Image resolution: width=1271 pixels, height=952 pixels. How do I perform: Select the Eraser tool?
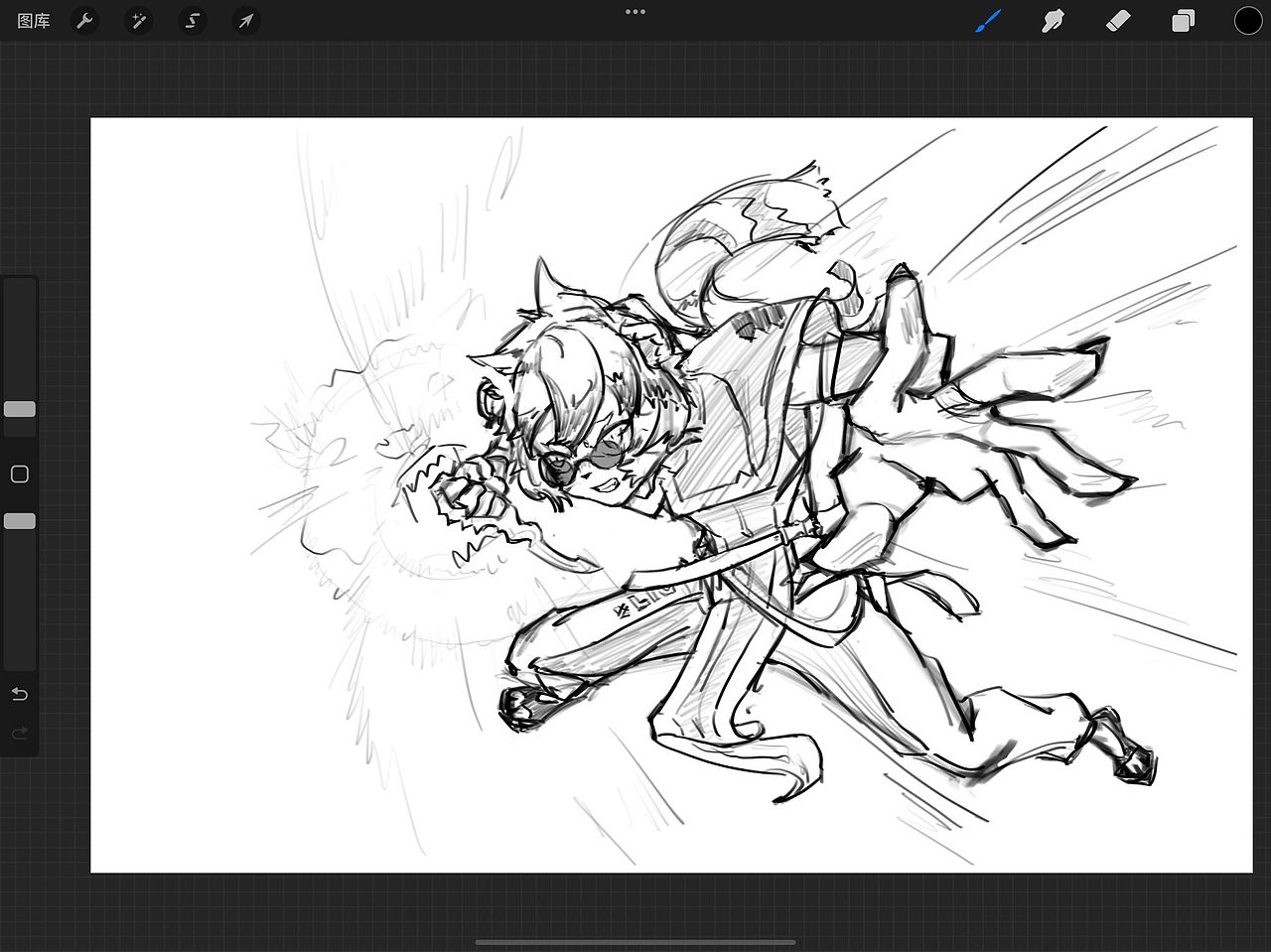[x=1118, y=21]
